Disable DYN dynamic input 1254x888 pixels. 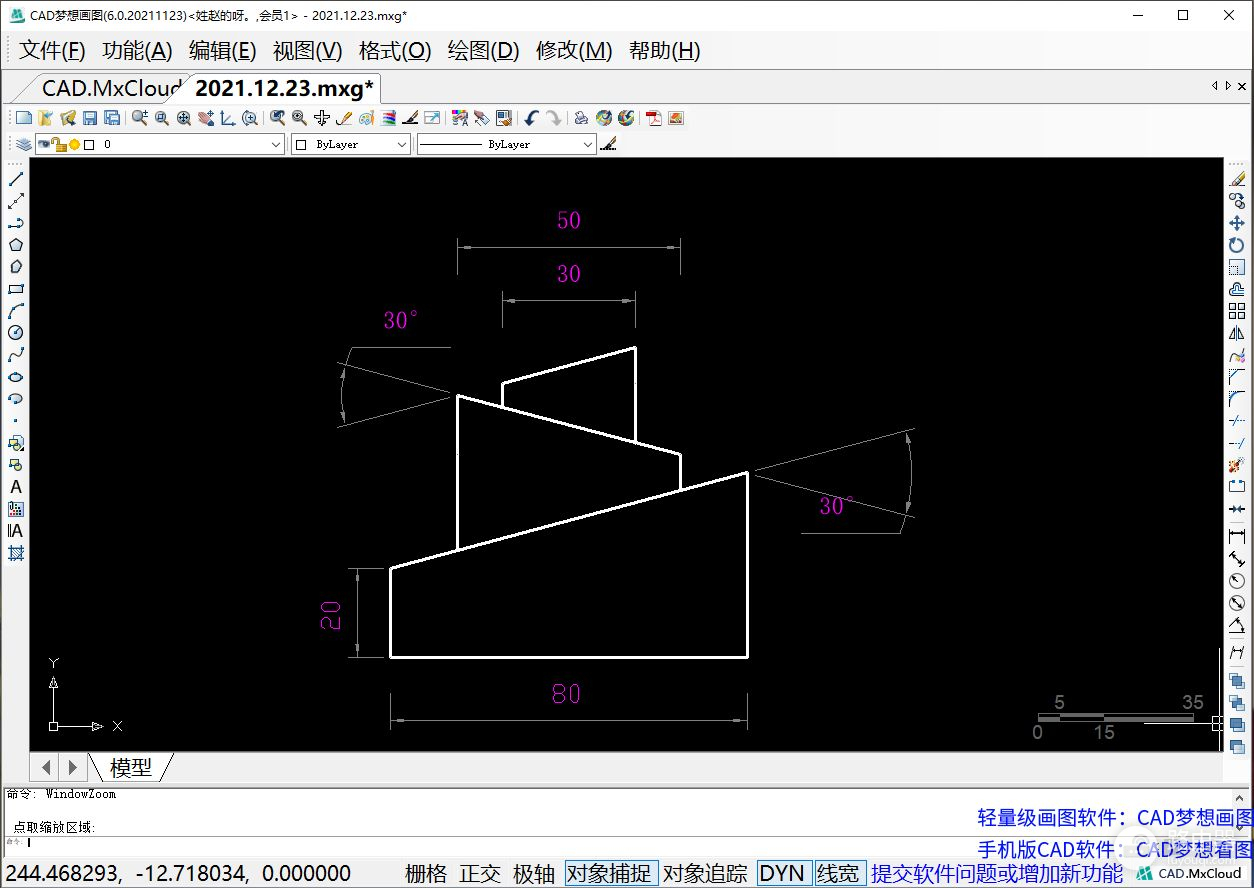point(781,873)
